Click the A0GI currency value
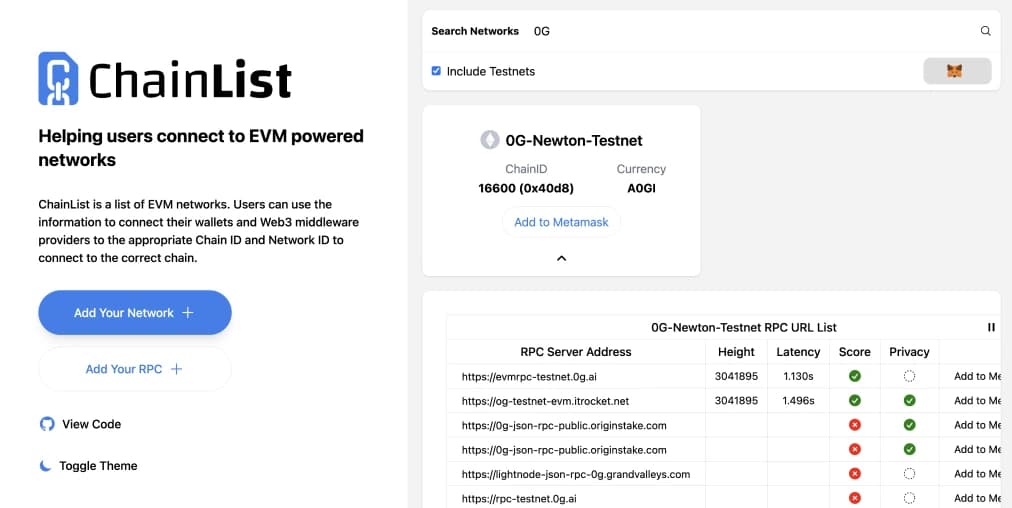1012x508 pixels. tap(641, 188)
